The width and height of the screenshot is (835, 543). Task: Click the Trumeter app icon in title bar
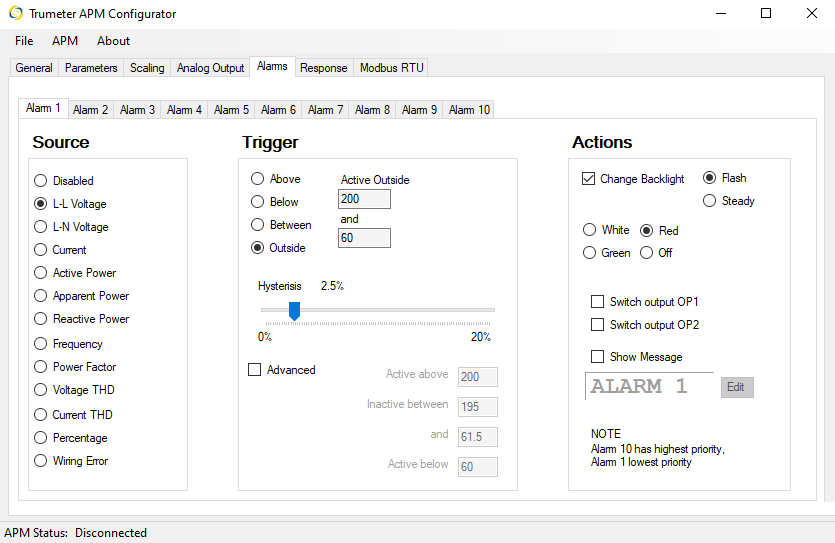tap(16, 13)
